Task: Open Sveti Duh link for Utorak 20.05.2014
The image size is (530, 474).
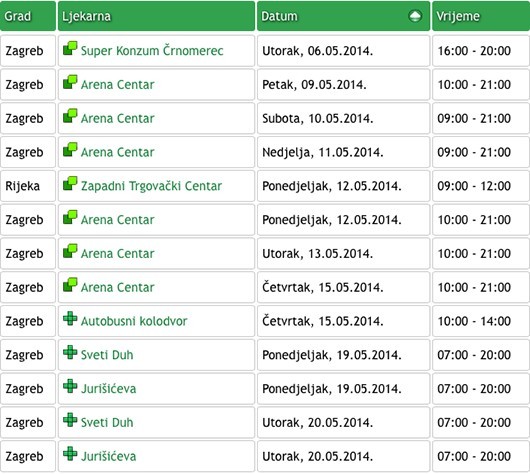Action: pos(107,422)
